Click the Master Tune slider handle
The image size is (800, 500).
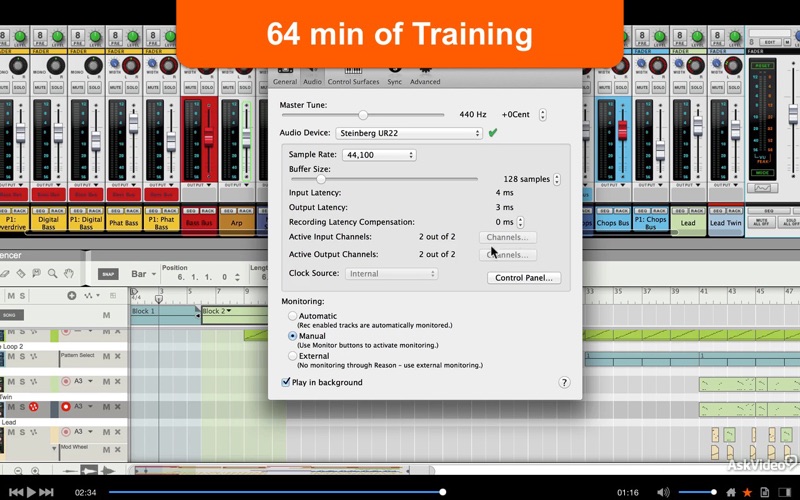363,115
